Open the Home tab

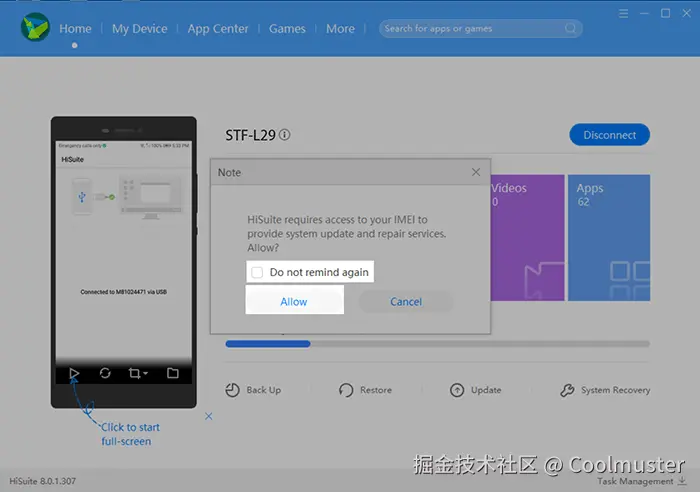[75, 29]
